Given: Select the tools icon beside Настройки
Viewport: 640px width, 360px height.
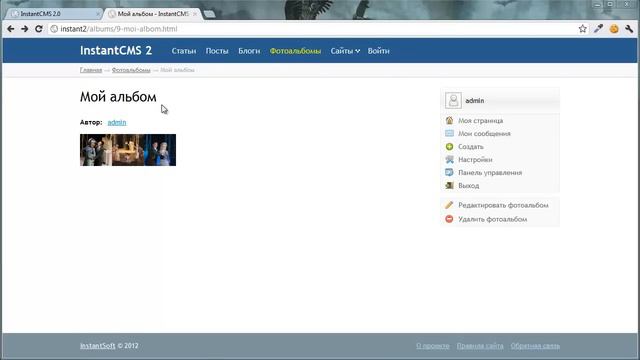Looking at the screenshot, I should [x=449, y=160].
